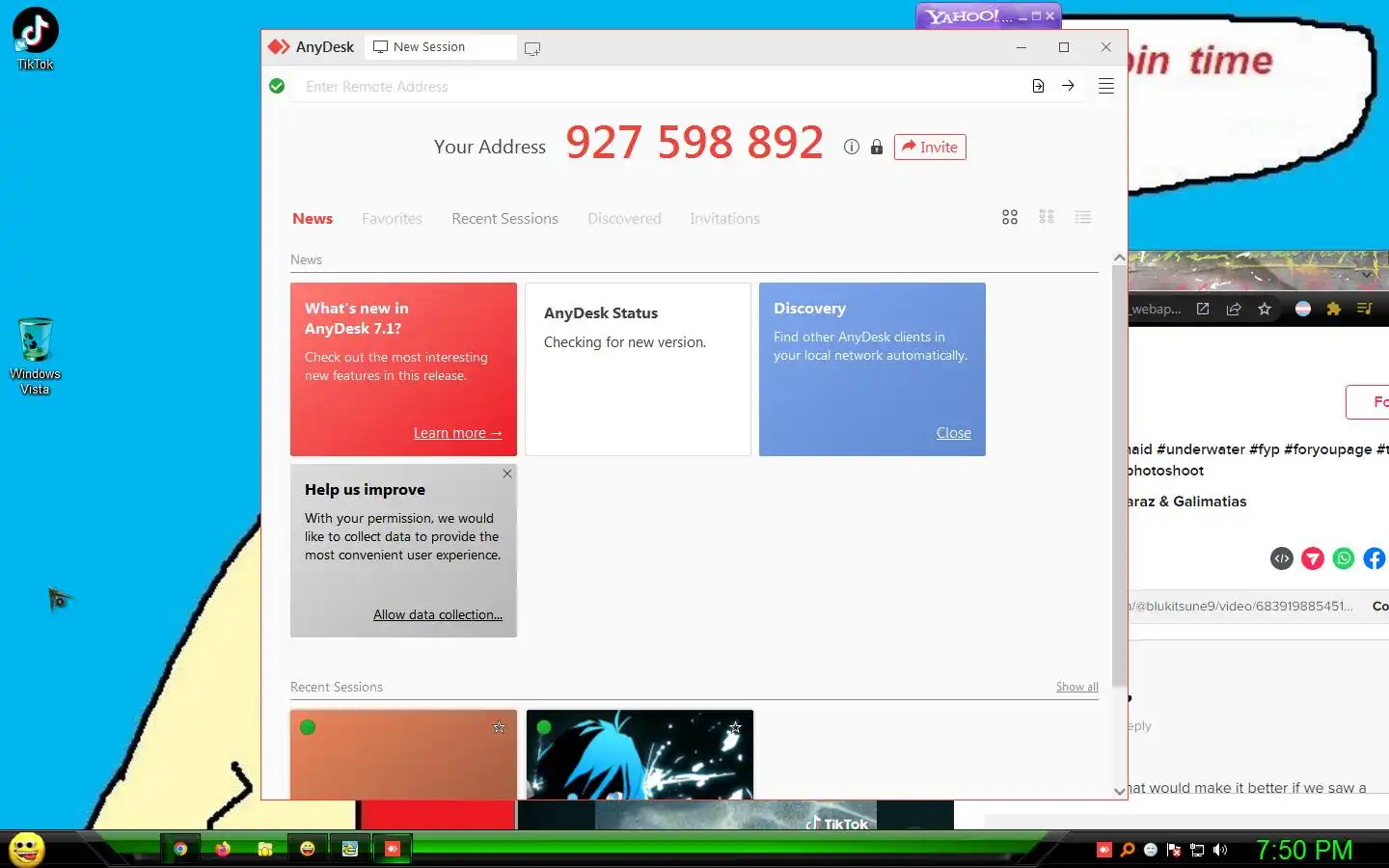Click the red send-to-friends share icon

[x=1313, y=558]
